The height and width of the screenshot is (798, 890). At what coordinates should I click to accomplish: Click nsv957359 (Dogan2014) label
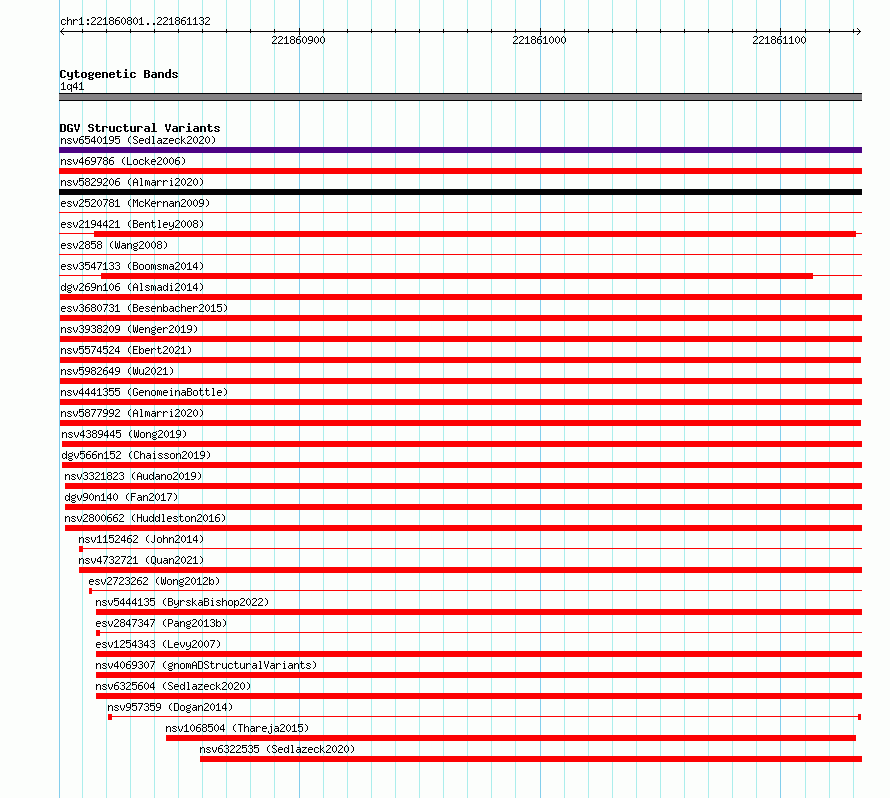pos(170,707)
